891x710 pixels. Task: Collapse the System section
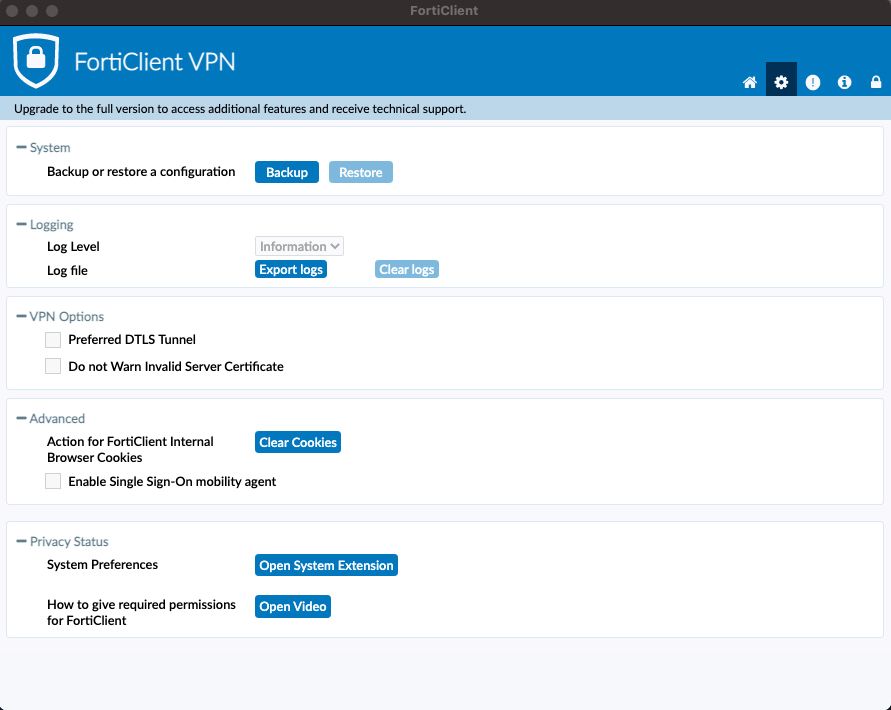21,148
